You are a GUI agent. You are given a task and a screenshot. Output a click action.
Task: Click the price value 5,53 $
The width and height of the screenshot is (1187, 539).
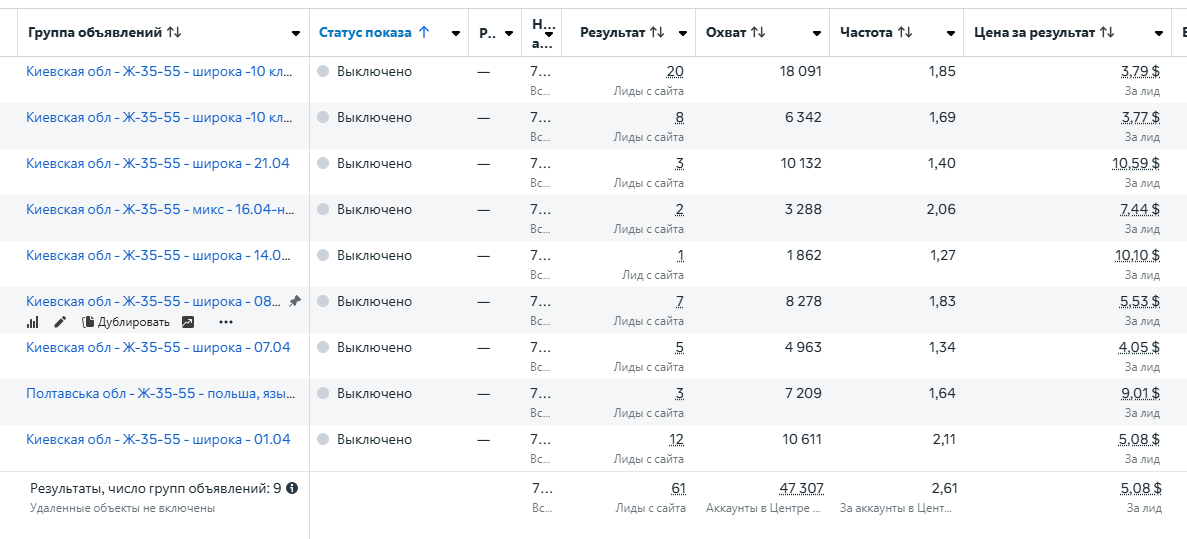1140,301
